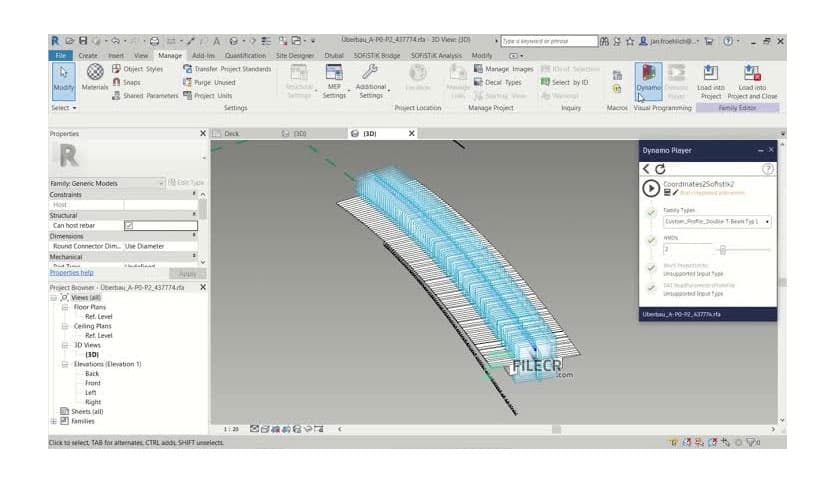The width and height of the screenshot is (836, 484).
Task: Expand the Families tree node
Action: 53,421
